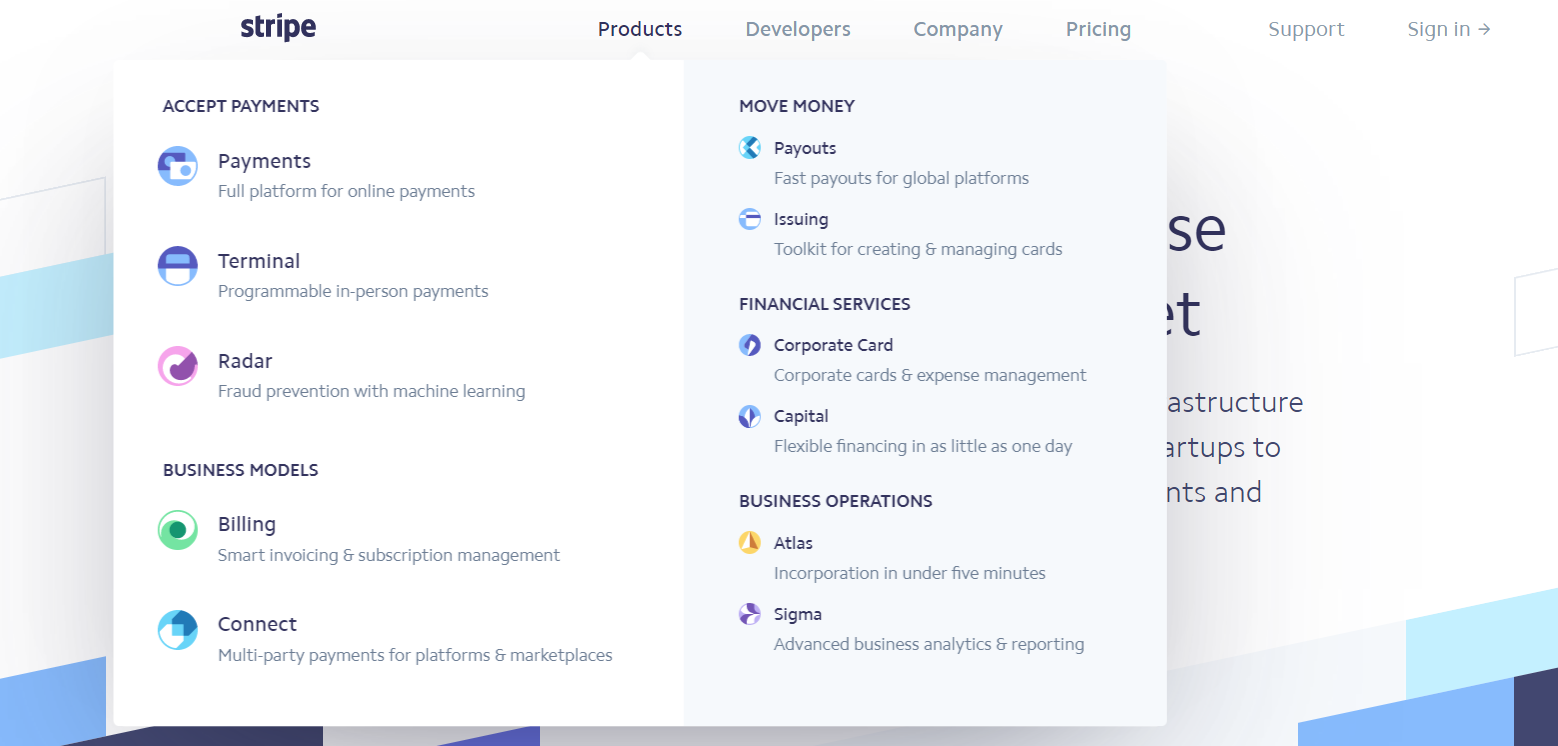
Task: Open Multi-party payments for platforms description
Action: click(x=415, y=655)
